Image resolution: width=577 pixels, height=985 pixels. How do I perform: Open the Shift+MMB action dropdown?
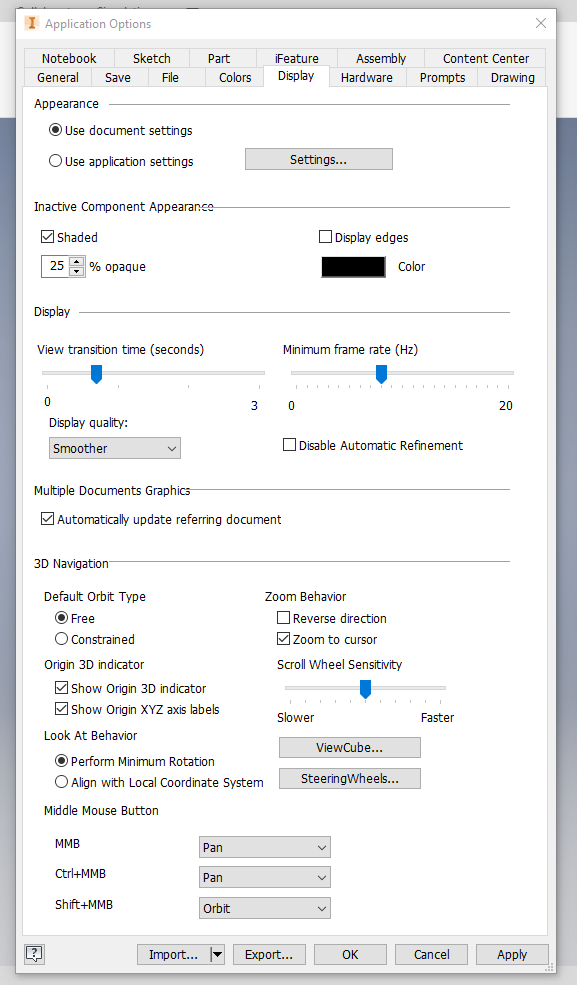[x=264, y=908]
